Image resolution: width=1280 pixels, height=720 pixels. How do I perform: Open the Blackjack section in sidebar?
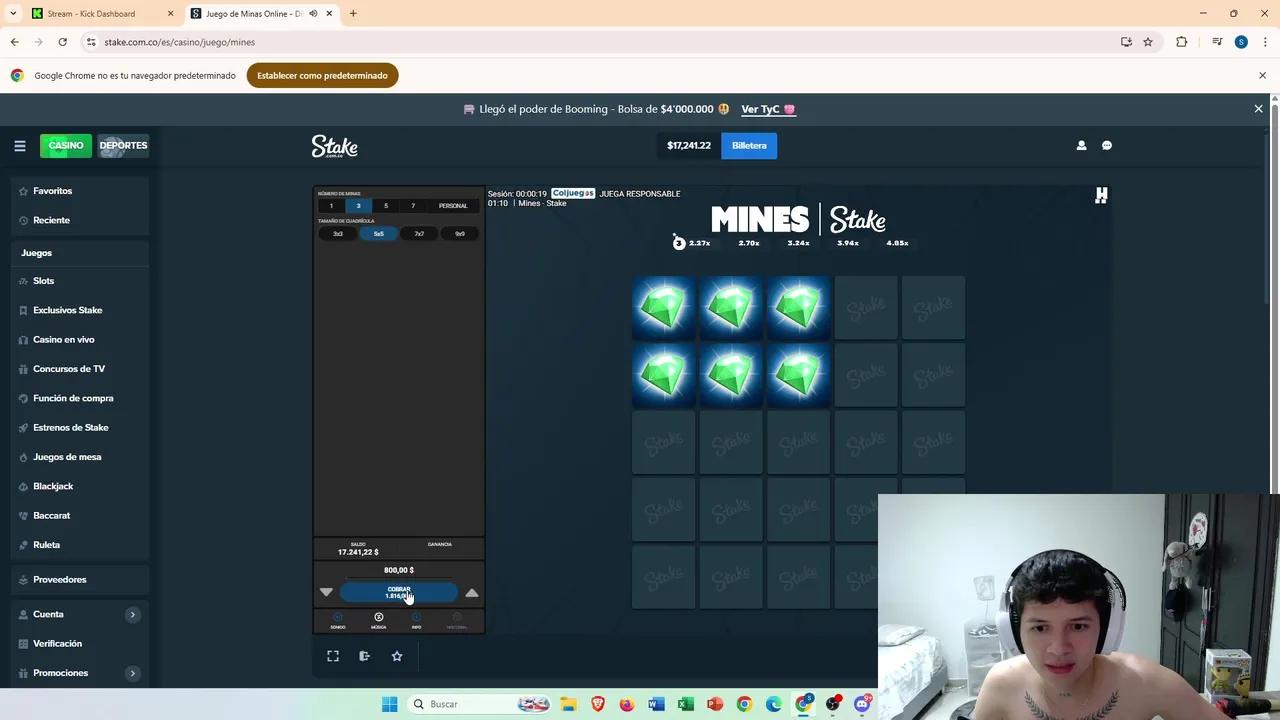coord(53,486)
